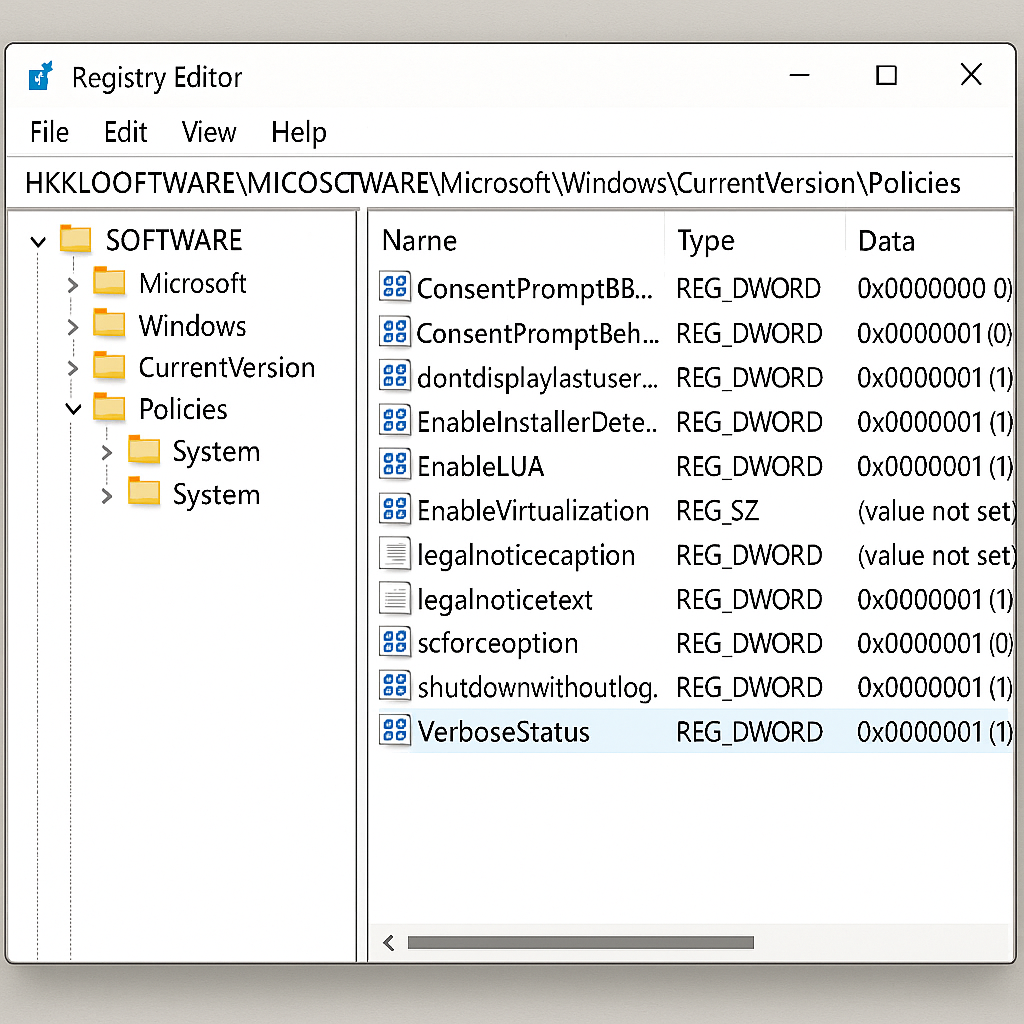Select the dontdisplaylastuser... value name
Image resolution: width=1024 pixels, height=1024 pixels.
[x=537, y=378]
